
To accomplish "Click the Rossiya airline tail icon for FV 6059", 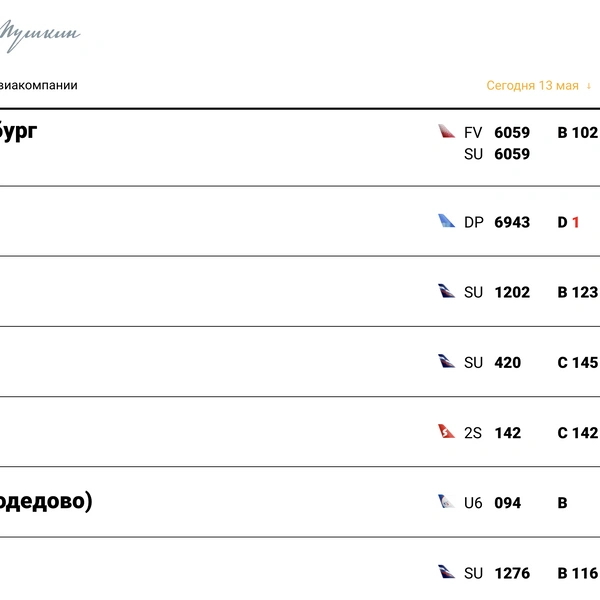I will (446, 131).
